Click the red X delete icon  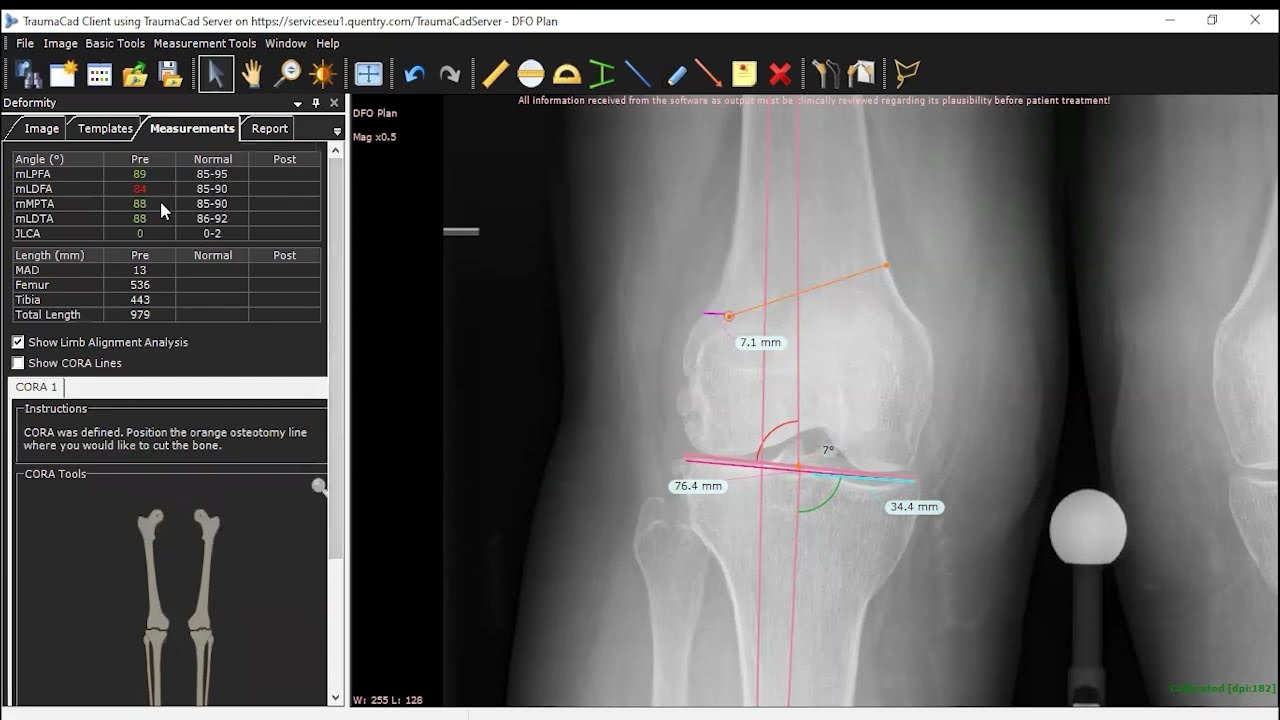(x=780, y=74)
